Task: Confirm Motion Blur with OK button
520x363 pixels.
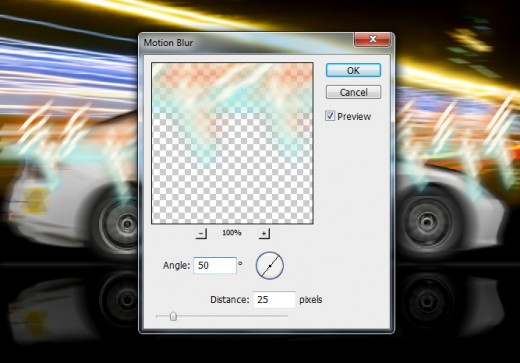Action: point(353,70)
